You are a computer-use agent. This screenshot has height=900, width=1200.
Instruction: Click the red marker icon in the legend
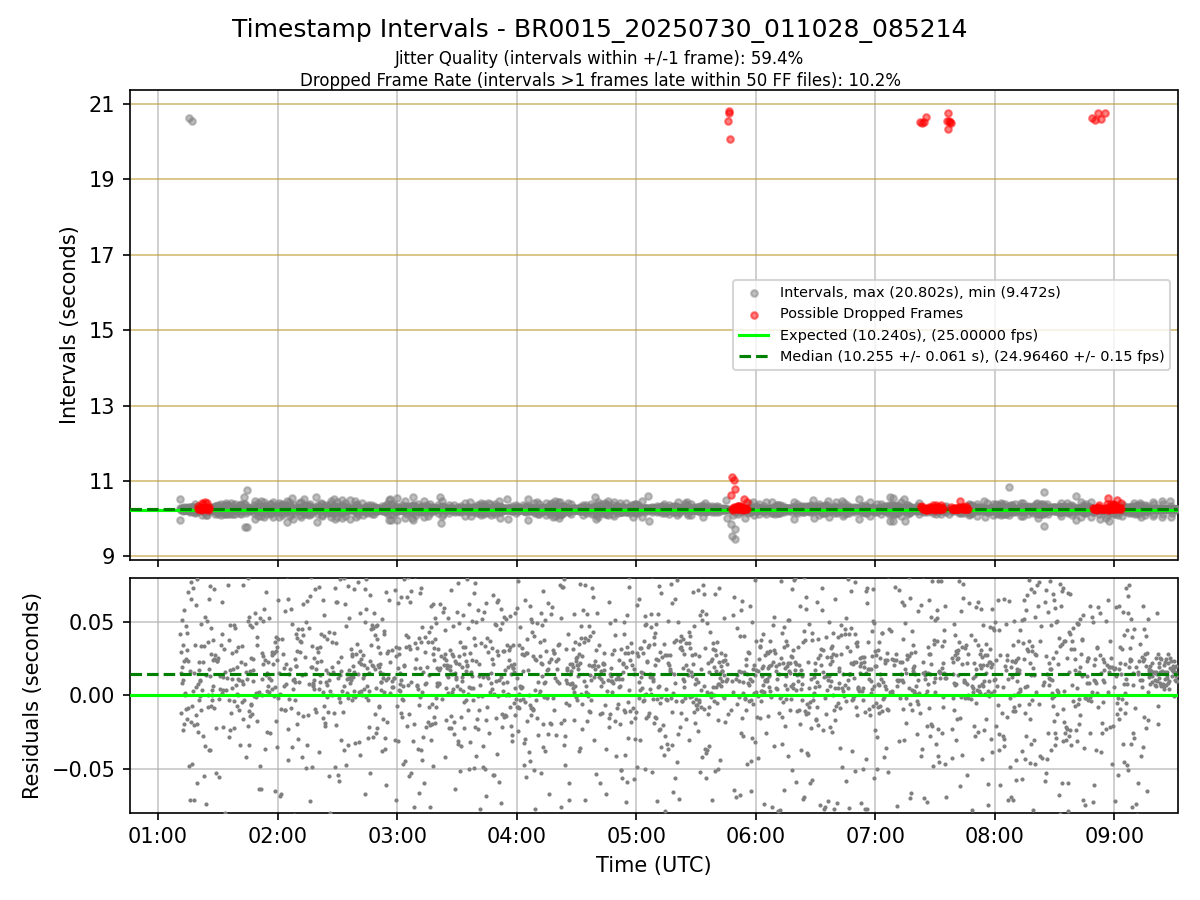pyautogui.click(x=755, y=314)
